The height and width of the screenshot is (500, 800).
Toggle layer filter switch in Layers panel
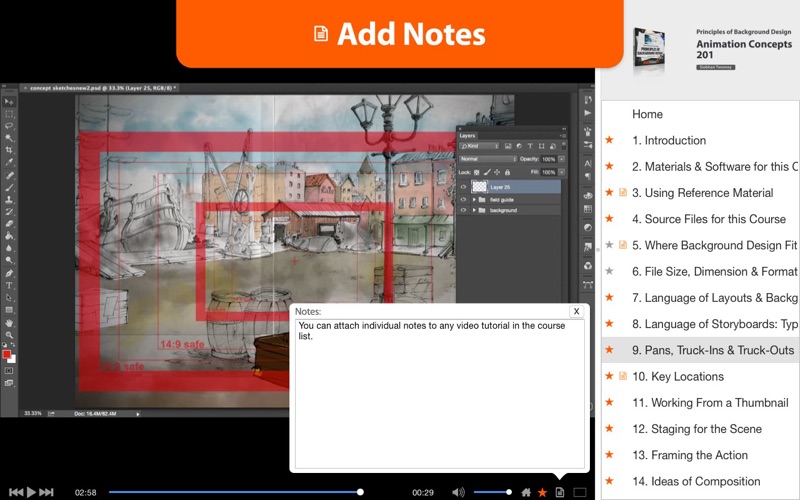[x=563, y=146]
